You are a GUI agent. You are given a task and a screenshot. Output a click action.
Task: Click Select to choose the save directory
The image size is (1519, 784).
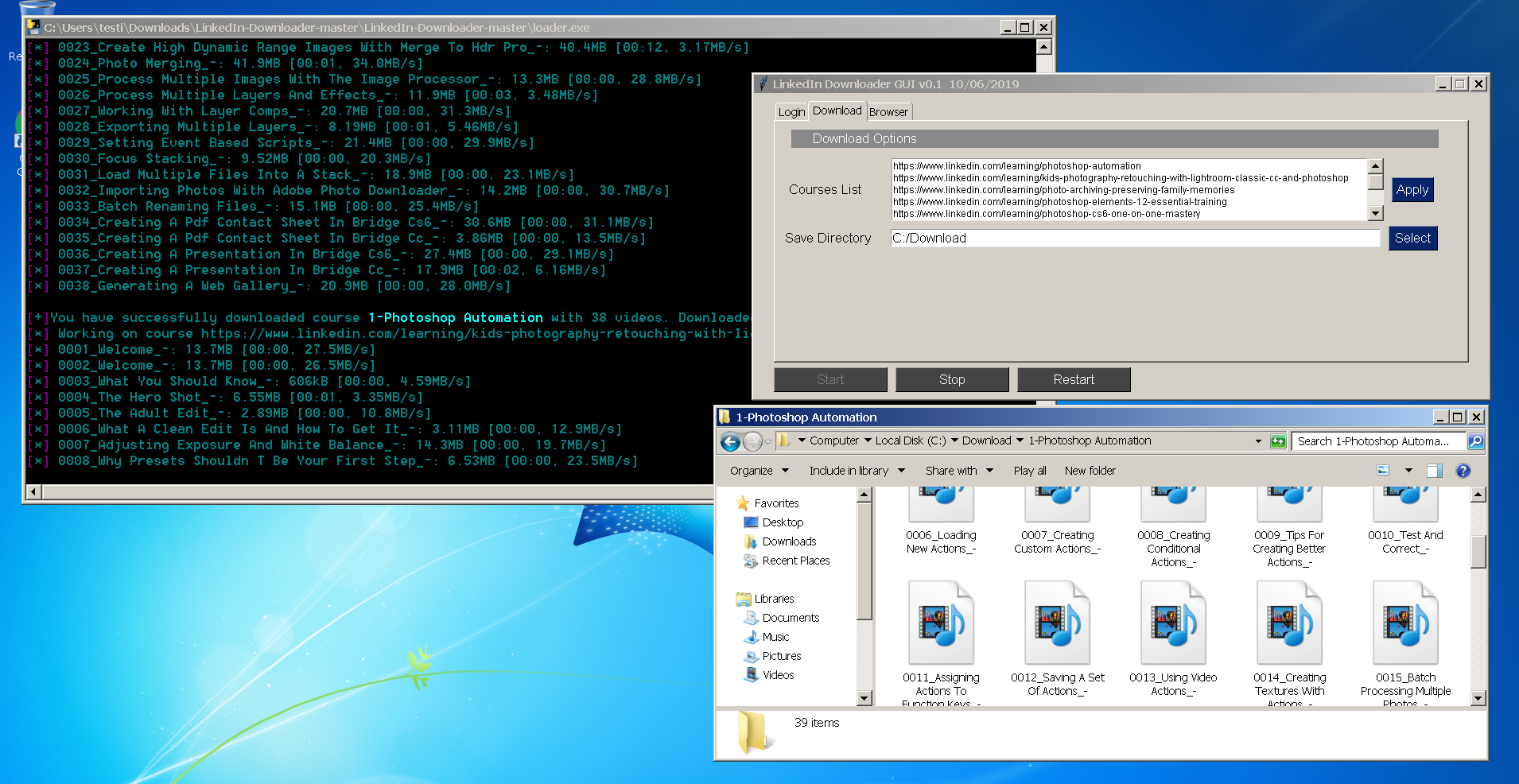pyautogui.click(x=1412, y=238)
